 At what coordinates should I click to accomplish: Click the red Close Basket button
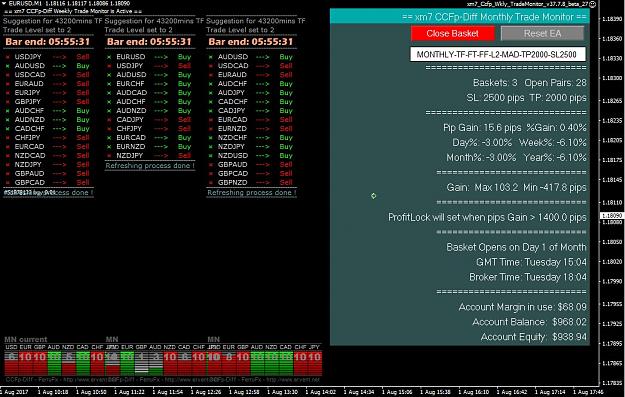(x=452, y=33)
